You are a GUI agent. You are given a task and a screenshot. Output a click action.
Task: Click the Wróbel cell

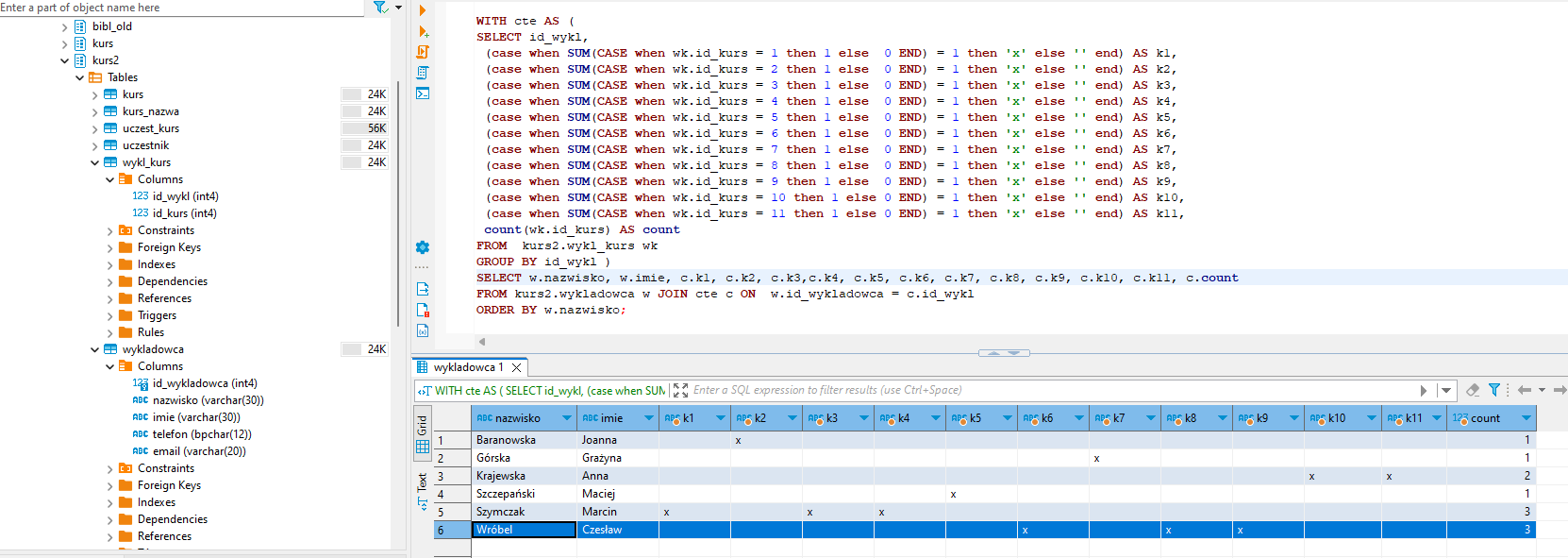[x=524, y=530]
